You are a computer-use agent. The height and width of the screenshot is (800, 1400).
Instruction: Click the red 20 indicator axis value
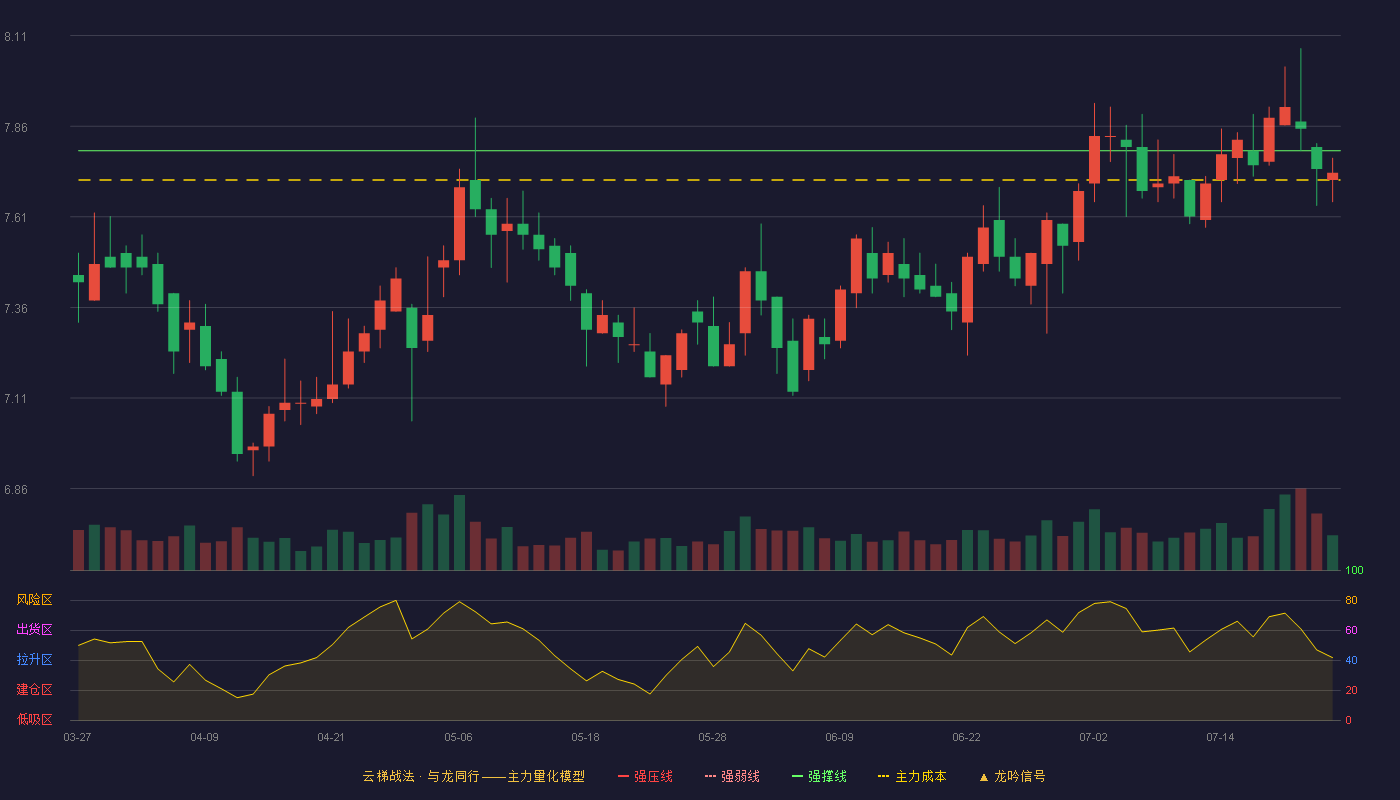(1351, 690)
